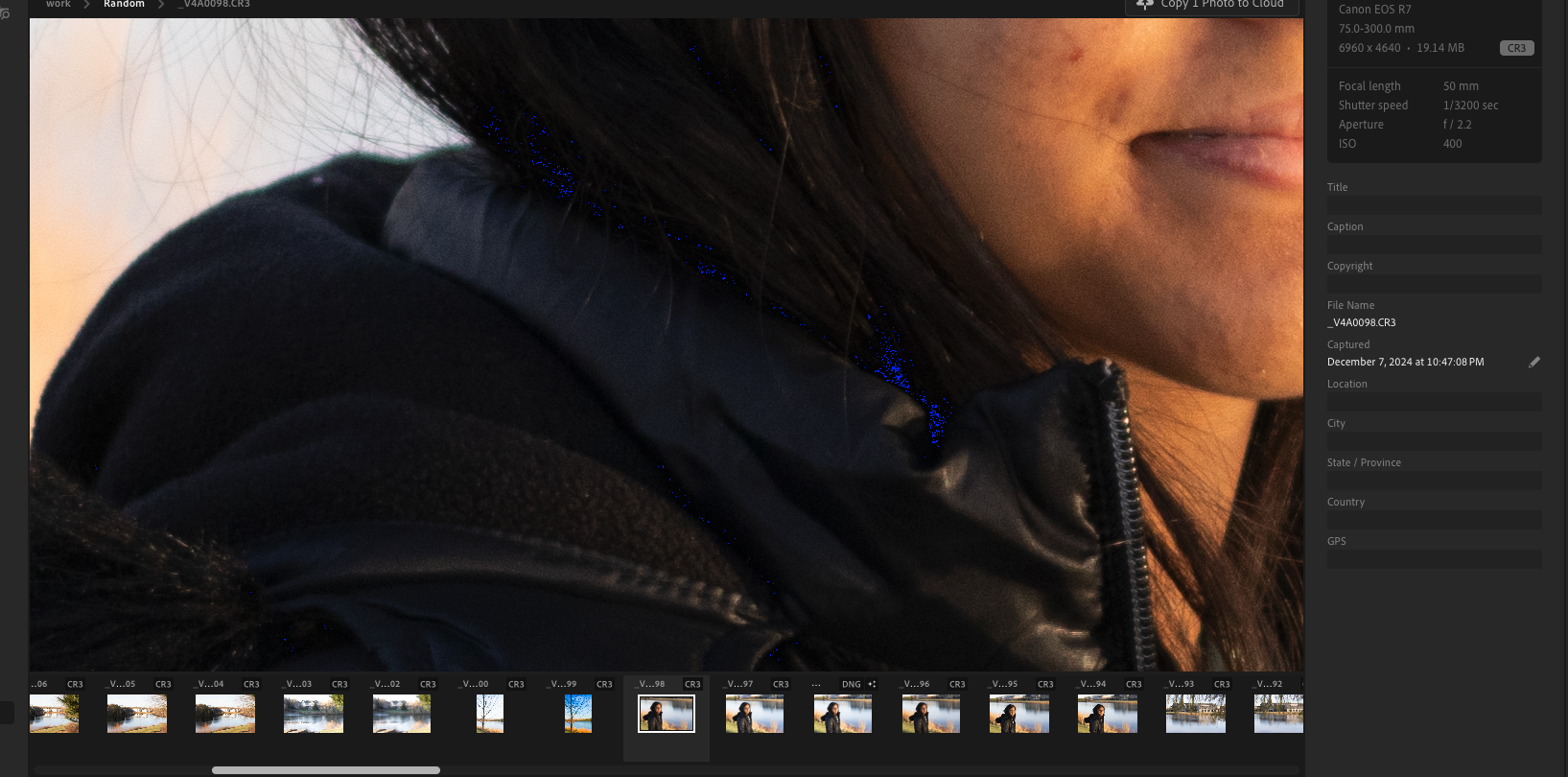
Task: Select filmstrip thumbnail _V...97
Action: 755,714
